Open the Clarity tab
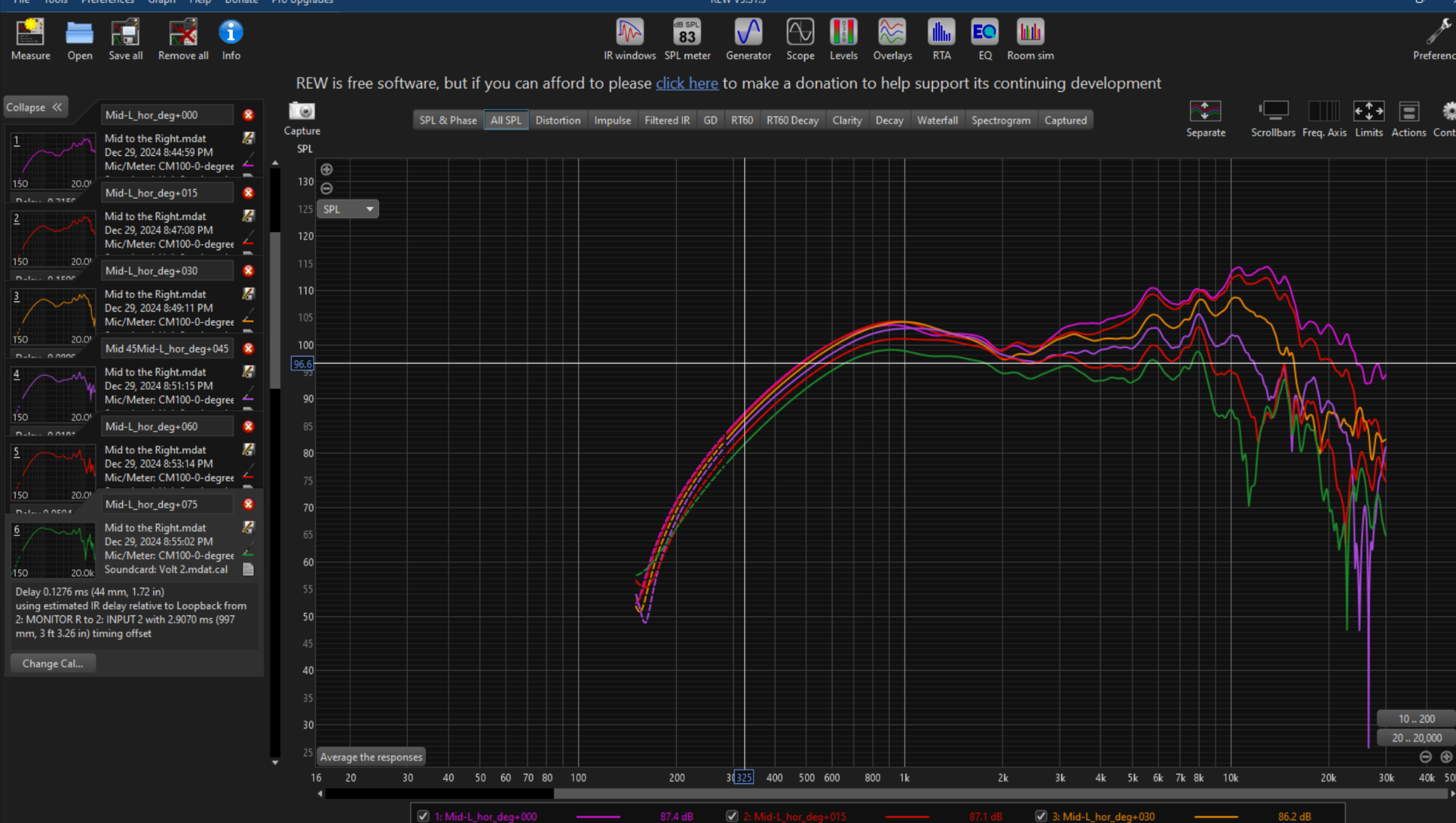The height and width of the screenshot is (823, 1456). 847,120
